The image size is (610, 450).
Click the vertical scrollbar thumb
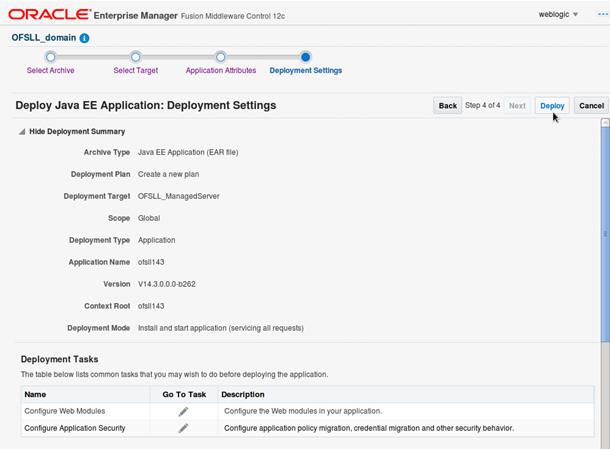[605, 233]
